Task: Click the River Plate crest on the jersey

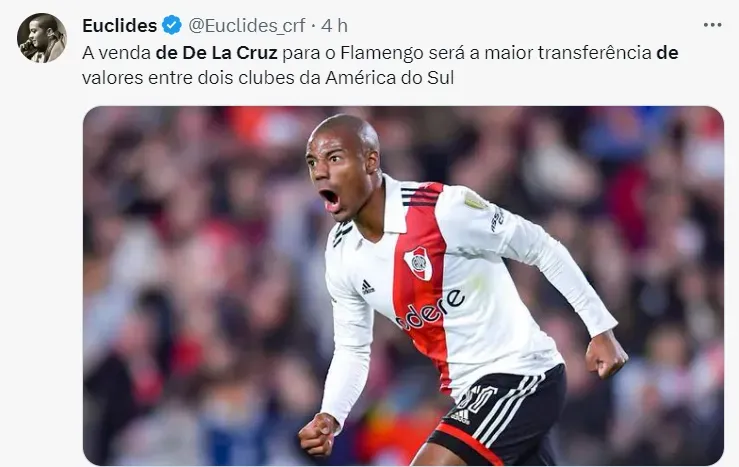Action: 418,263
